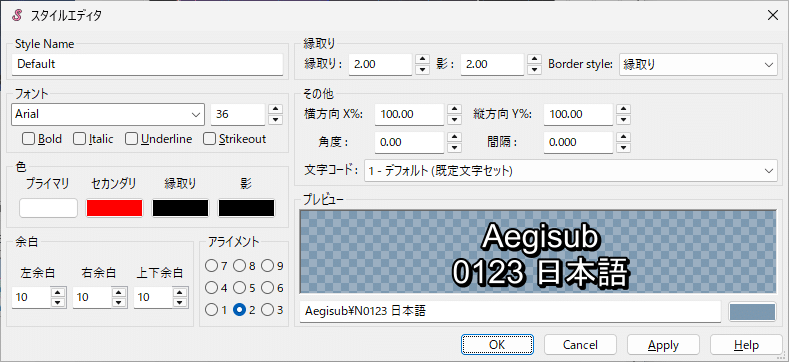
Task: Decrease 間隔 spacing down arrow
Action: tap(623, 148)
